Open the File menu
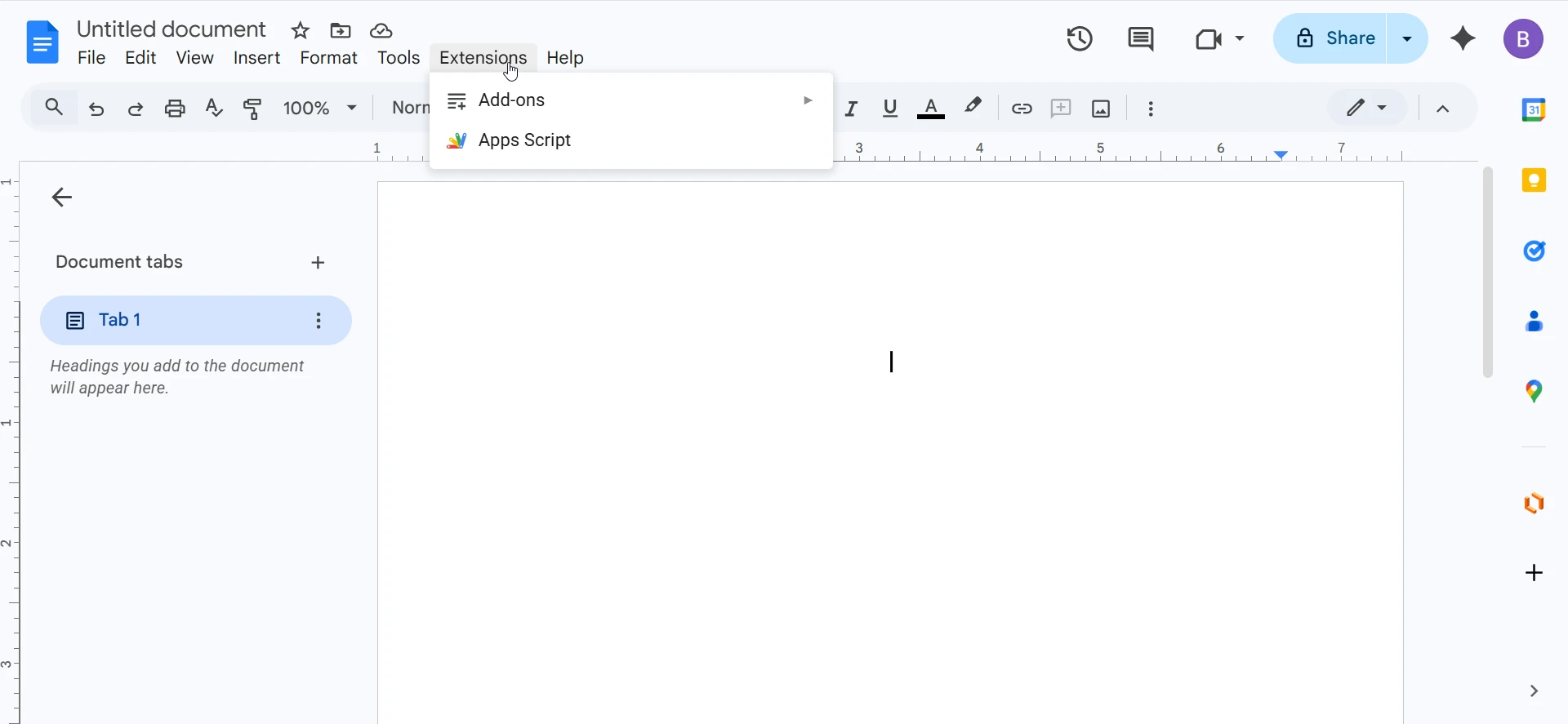 point(91,58)
